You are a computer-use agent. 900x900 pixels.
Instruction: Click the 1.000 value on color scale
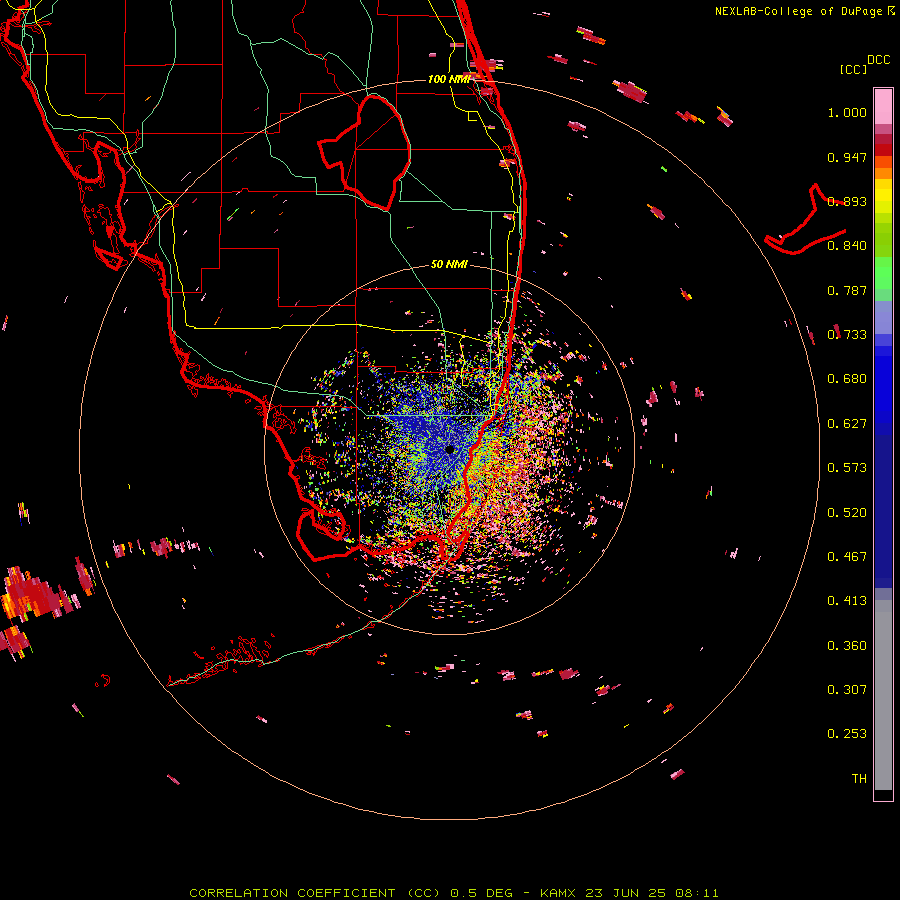(x=847, y=112)
